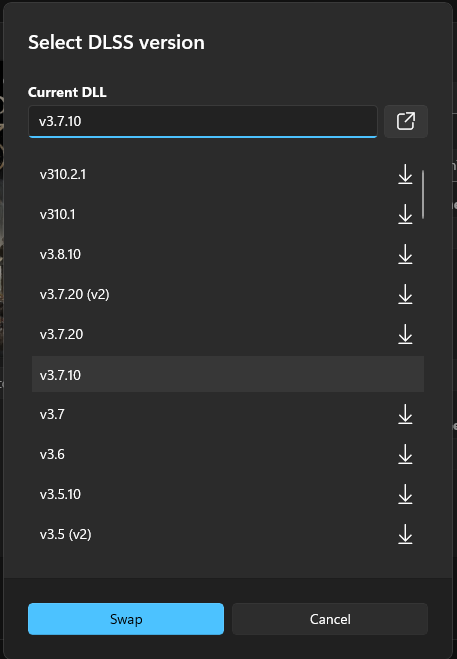
Task: Pick the v3.6 entry from the list
Action: tap(228, 454)
